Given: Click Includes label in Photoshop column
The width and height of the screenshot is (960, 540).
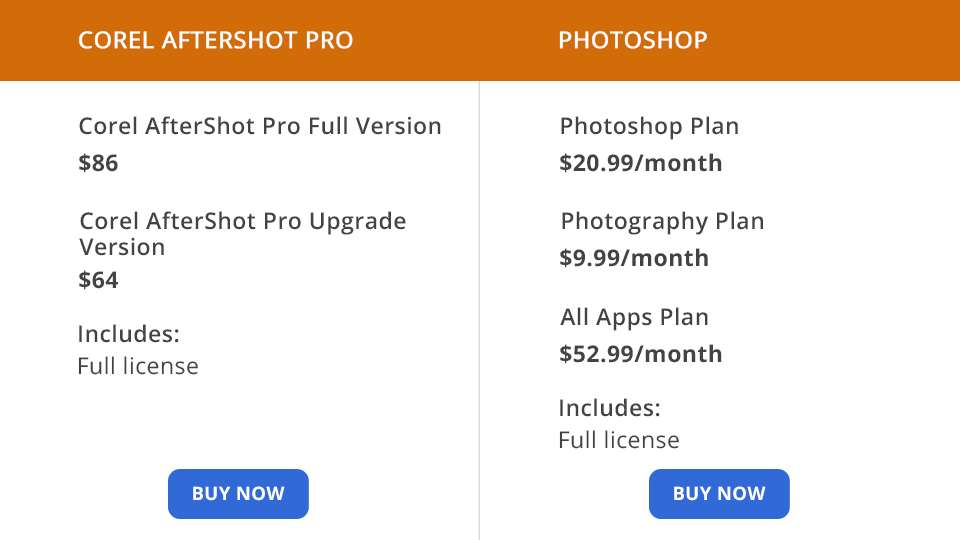Looking at the screenshot, I should pyautogui.click(x=609, y=408).
